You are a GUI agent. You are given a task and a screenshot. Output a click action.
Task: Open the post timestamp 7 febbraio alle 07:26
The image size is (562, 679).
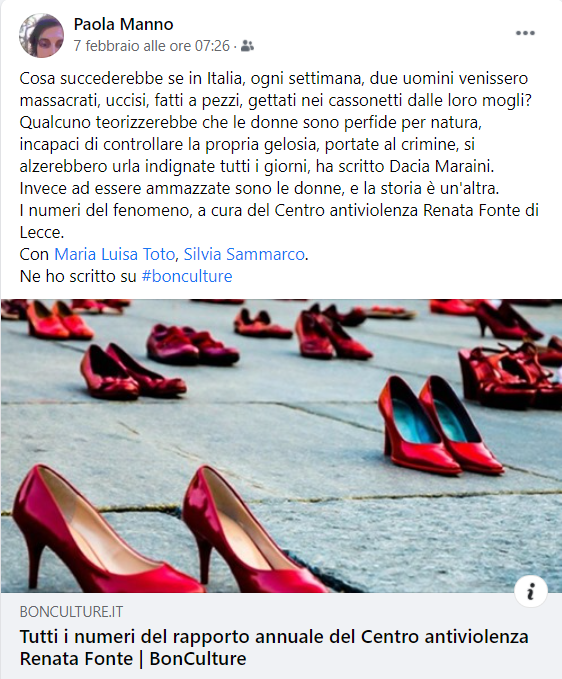pos(152,45)
